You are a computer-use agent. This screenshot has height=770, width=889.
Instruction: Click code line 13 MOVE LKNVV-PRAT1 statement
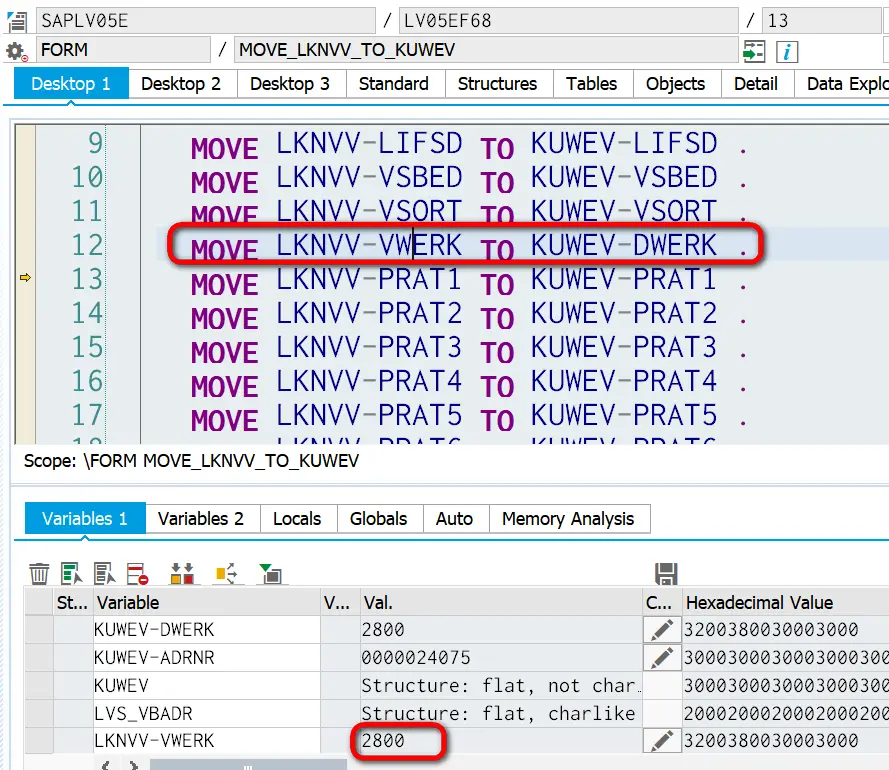point(468,280)
